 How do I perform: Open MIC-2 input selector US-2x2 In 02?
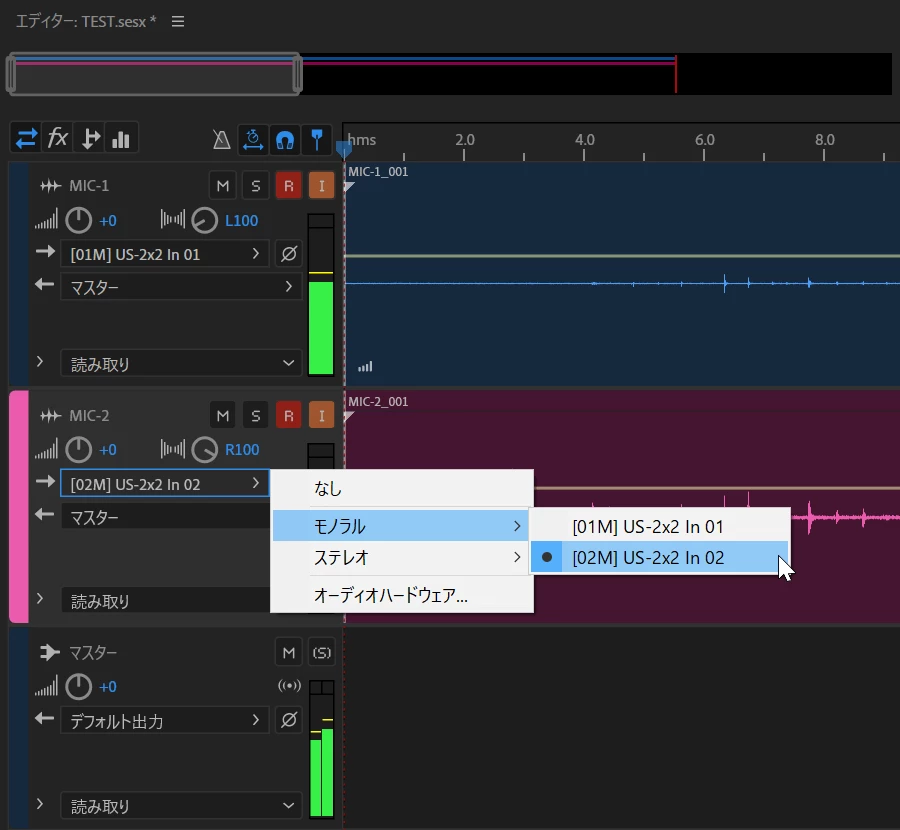click(x=165, y=483)
